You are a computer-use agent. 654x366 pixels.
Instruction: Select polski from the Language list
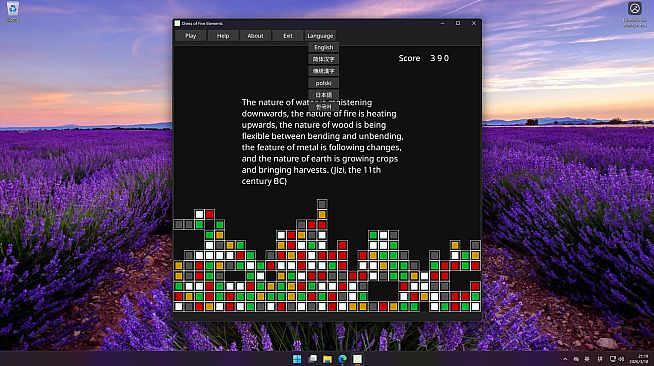(324, 83)
